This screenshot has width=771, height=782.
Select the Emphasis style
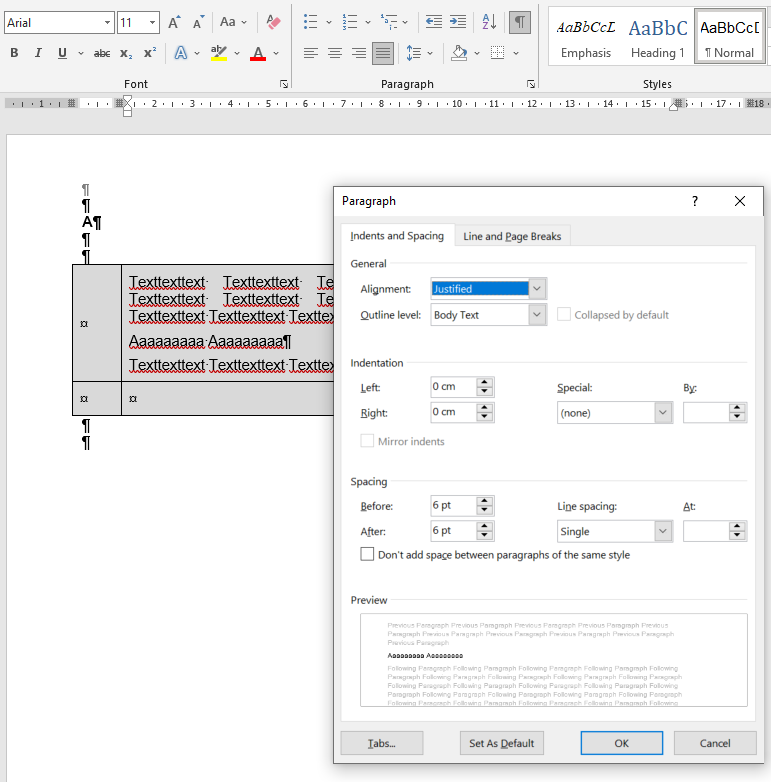(586, 38)
